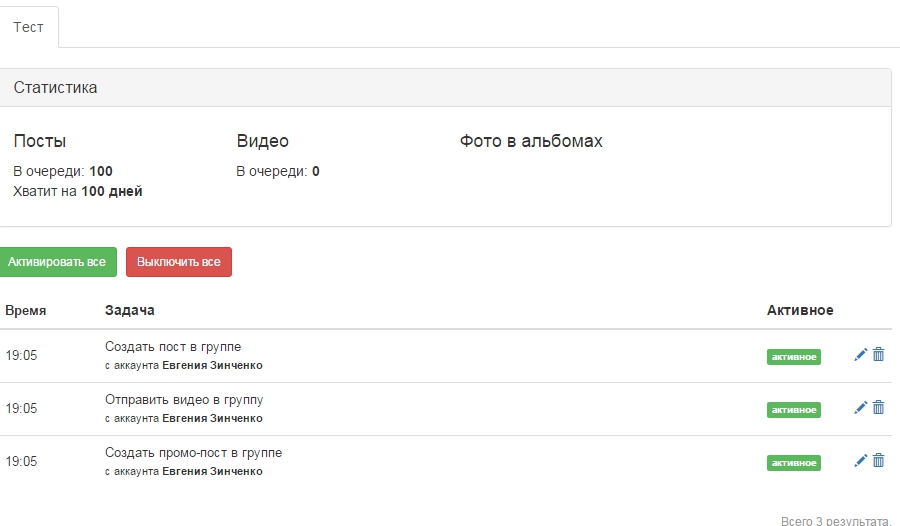Edit the 'Отправить видео в группу' task
Screen dimensions: 900x526
click(860, 408)
